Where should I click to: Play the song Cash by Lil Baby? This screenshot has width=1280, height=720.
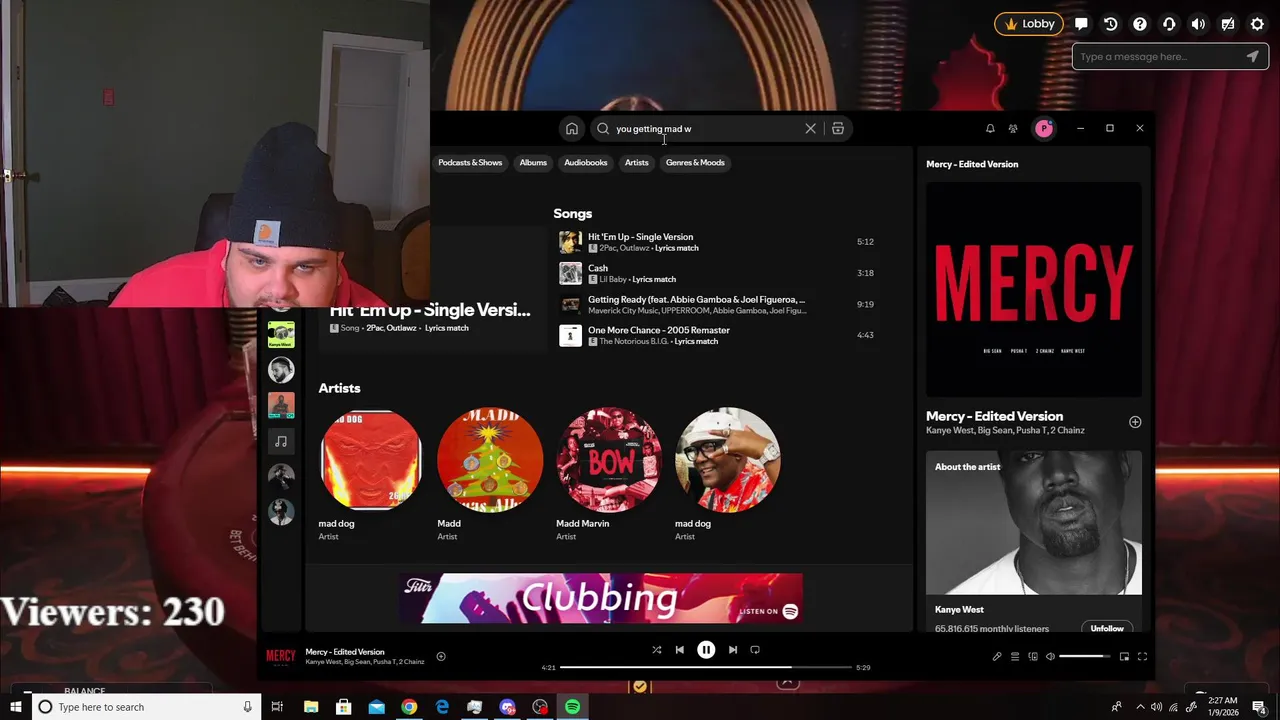(716, 273)
